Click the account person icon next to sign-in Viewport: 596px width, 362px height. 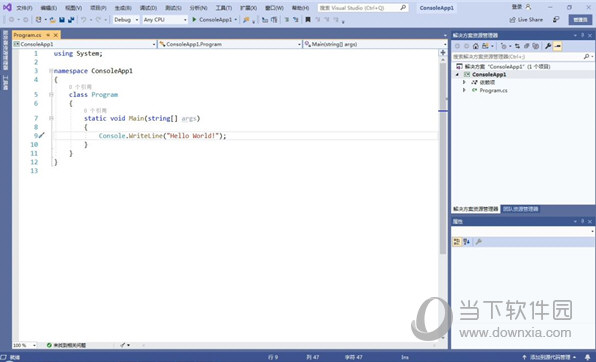coord(528,7)
